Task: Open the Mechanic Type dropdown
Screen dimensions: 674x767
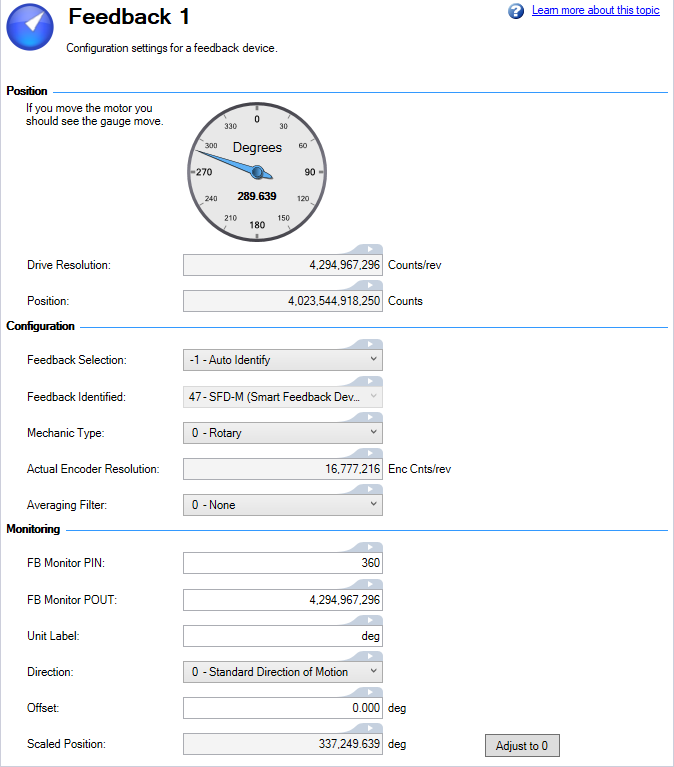Action: tap(283, 433)
